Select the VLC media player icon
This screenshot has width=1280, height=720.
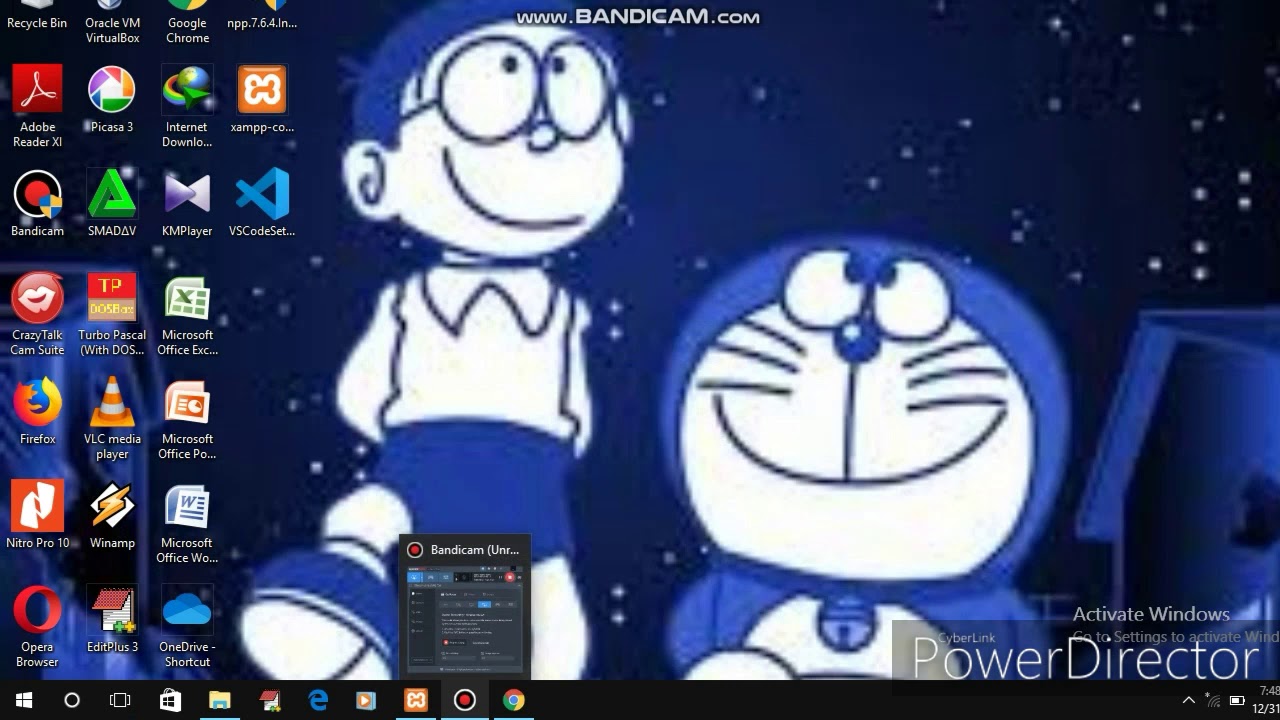(112, 418)
